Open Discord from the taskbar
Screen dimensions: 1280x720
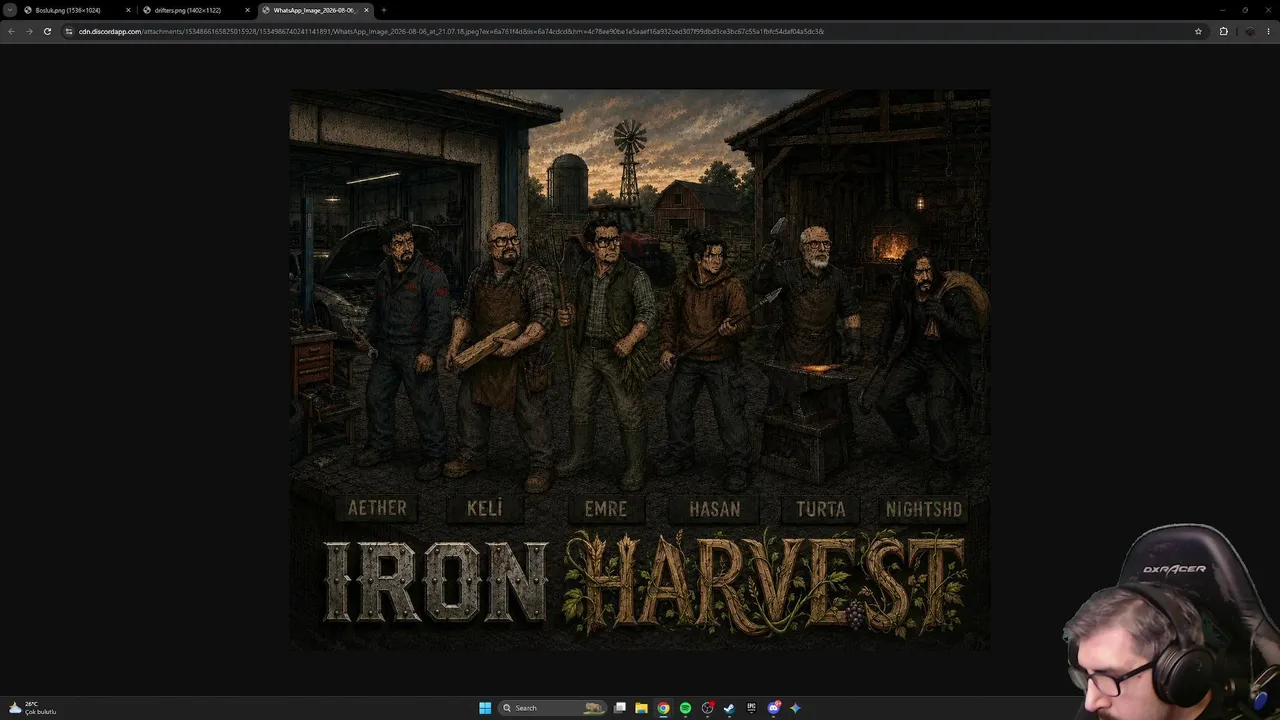pyautogui.click(x=774, y=708)
